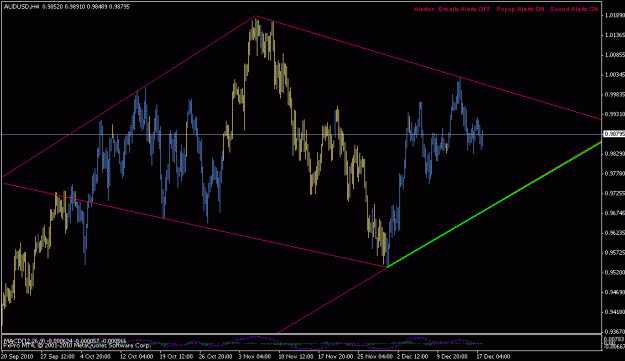Click the 1.01365 price scale label
625x361 pixels.
(x=614, y=35)
